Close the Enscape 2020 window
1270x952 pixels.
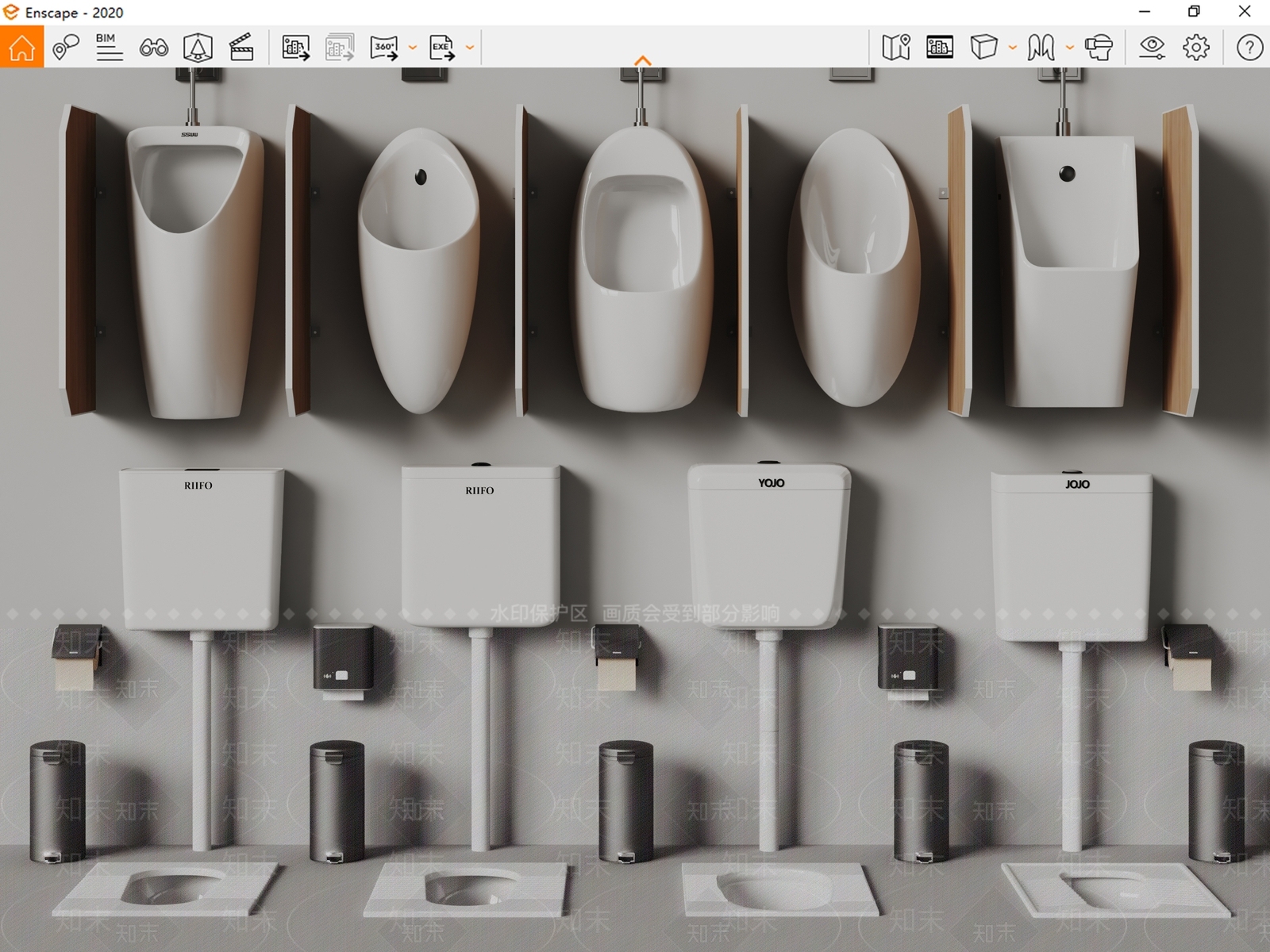1245,12
